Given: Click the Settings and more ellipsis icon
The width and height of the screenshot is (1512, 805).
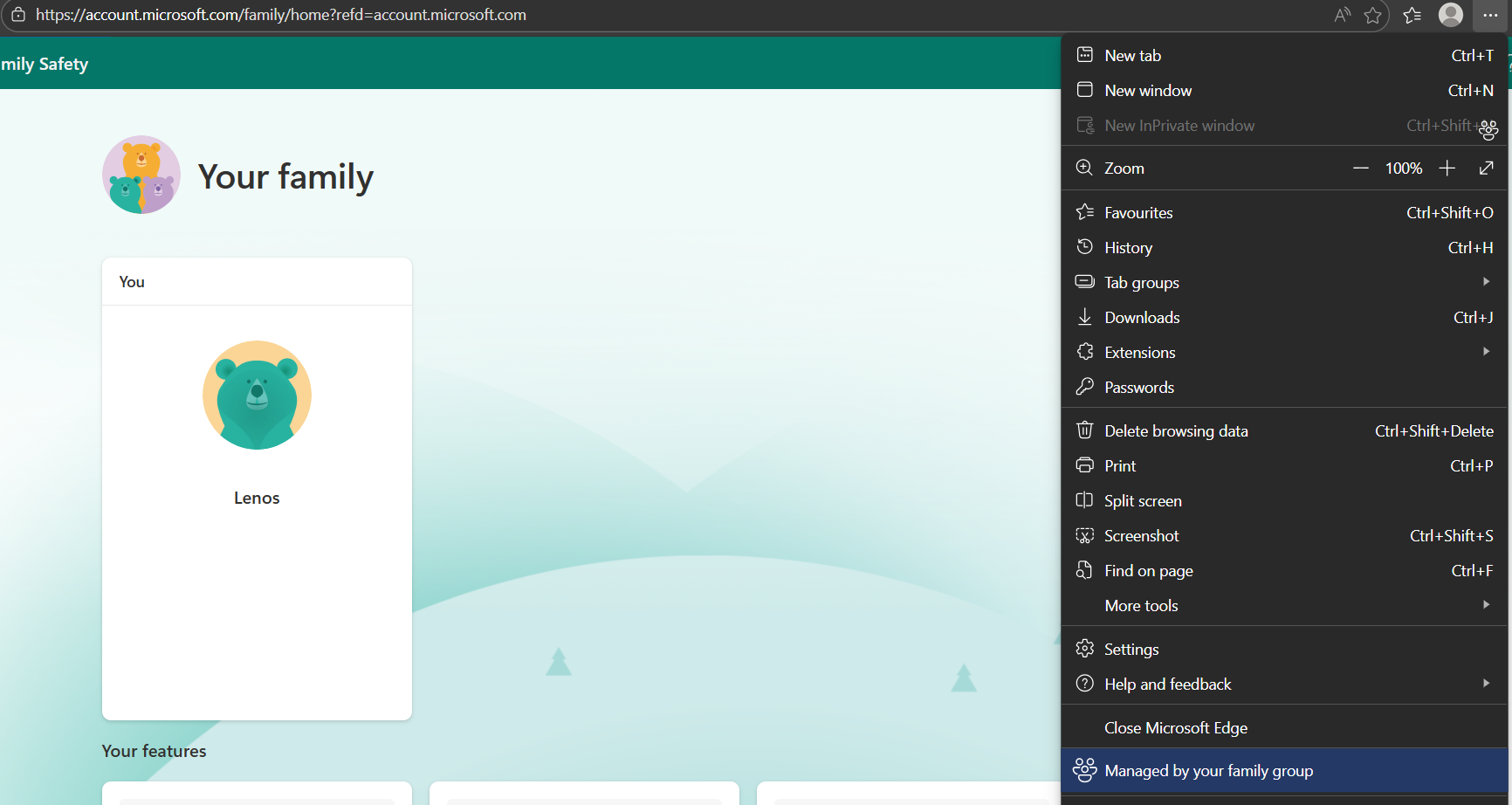Looking at the screenshot, I should click(x=1490, y=15).
